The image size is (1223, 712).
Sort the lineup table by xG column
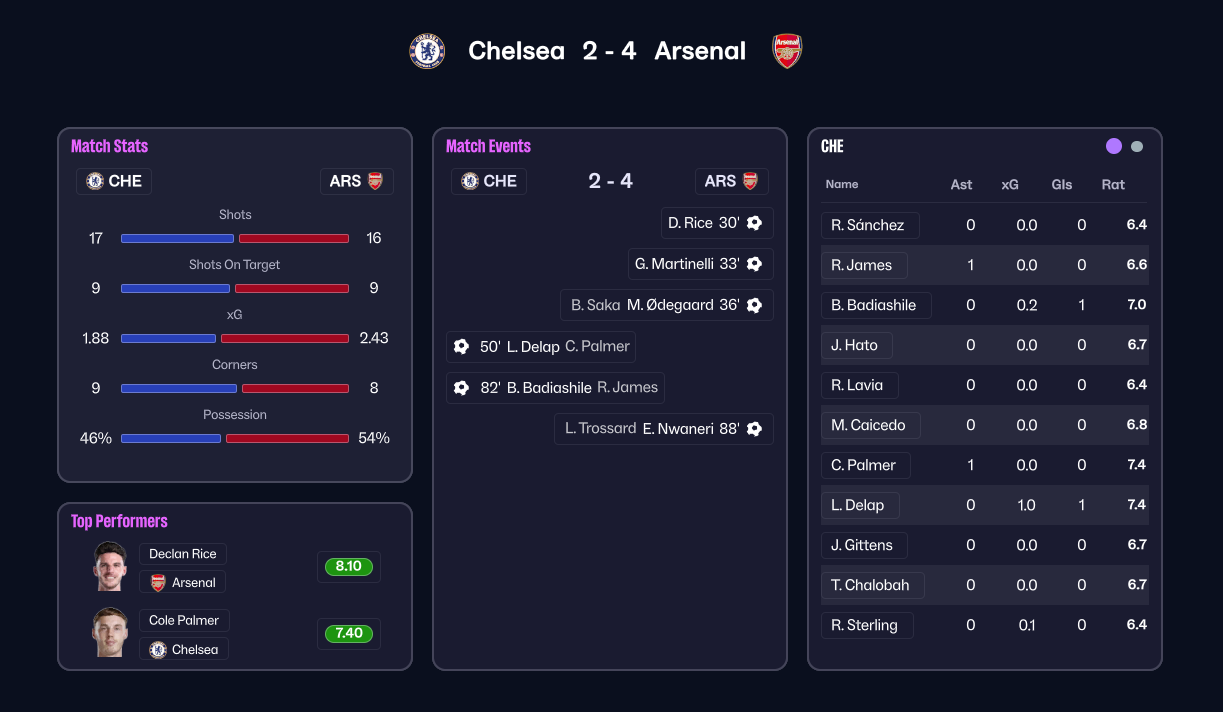[x=1010, y=184]
